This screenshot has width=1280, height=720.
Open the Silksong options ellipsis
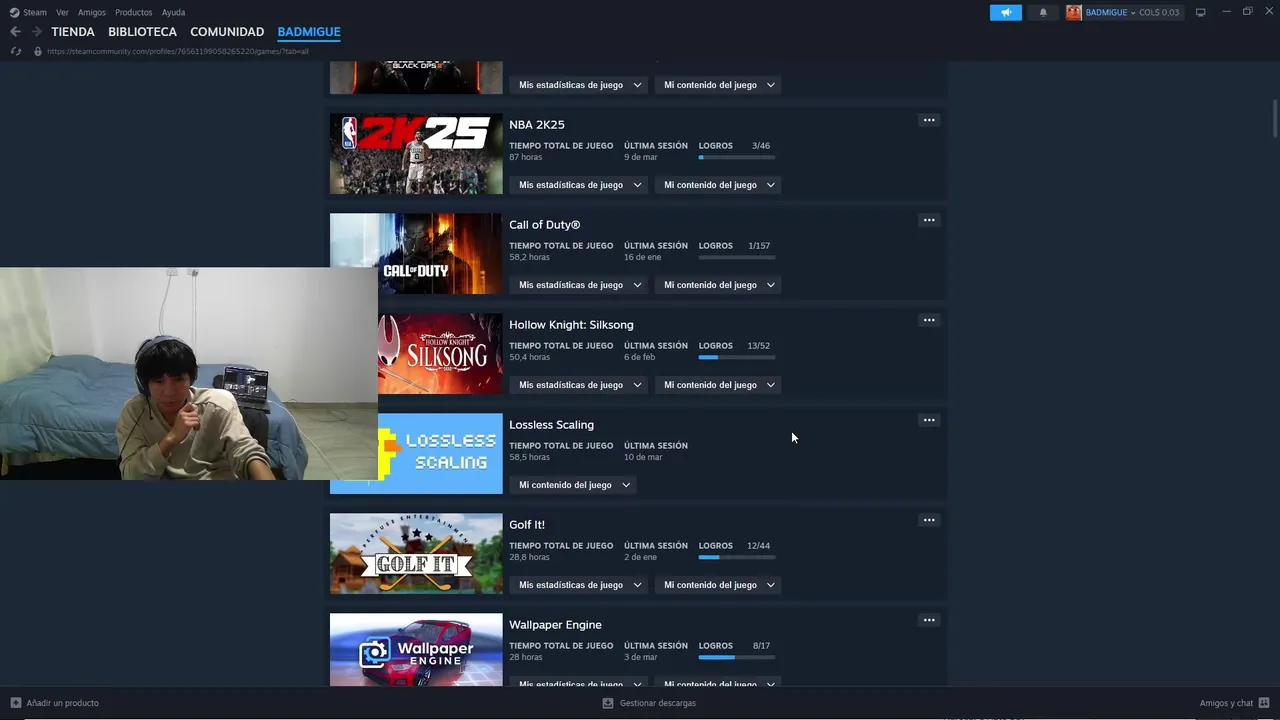coord(929,320)
